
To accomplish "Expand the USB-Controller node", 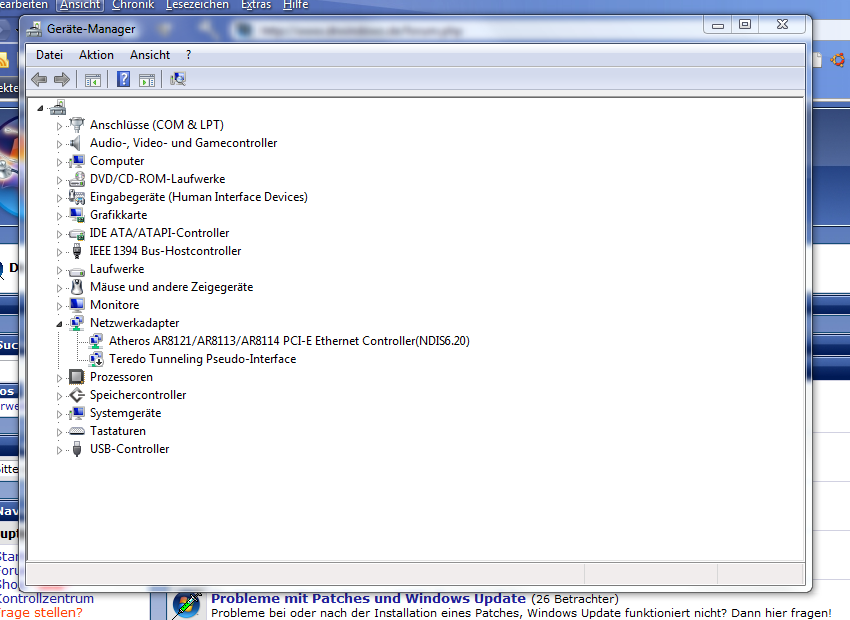I will [60, 450].
